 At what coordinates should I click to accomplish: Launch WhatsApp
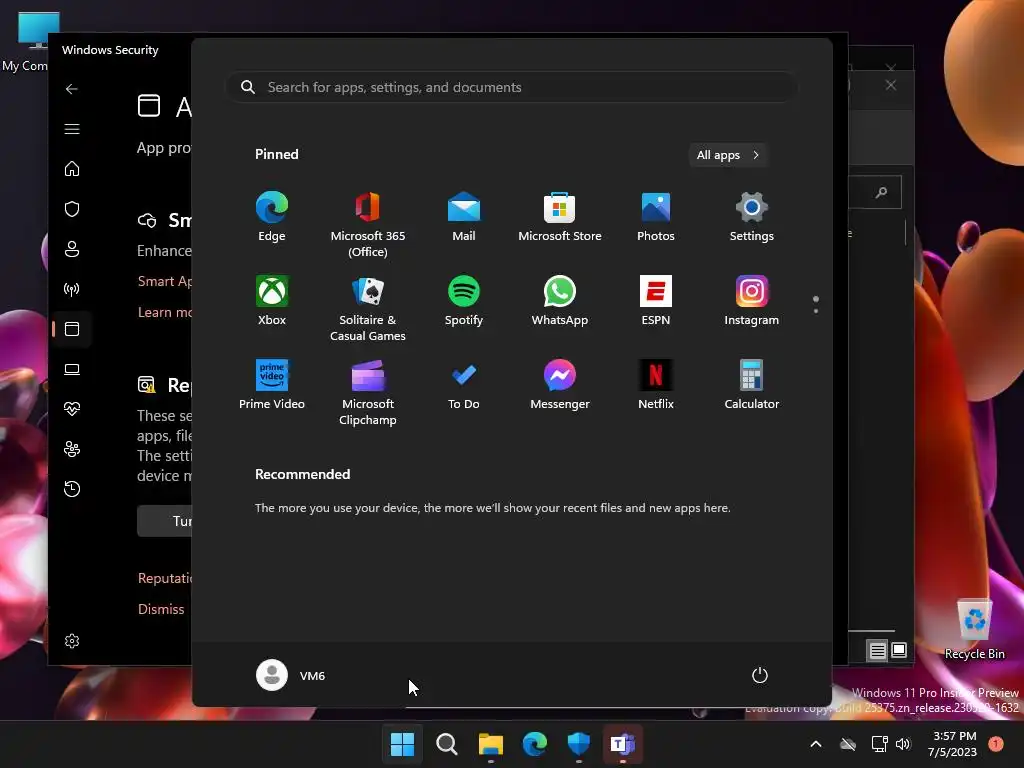(560, 300)
